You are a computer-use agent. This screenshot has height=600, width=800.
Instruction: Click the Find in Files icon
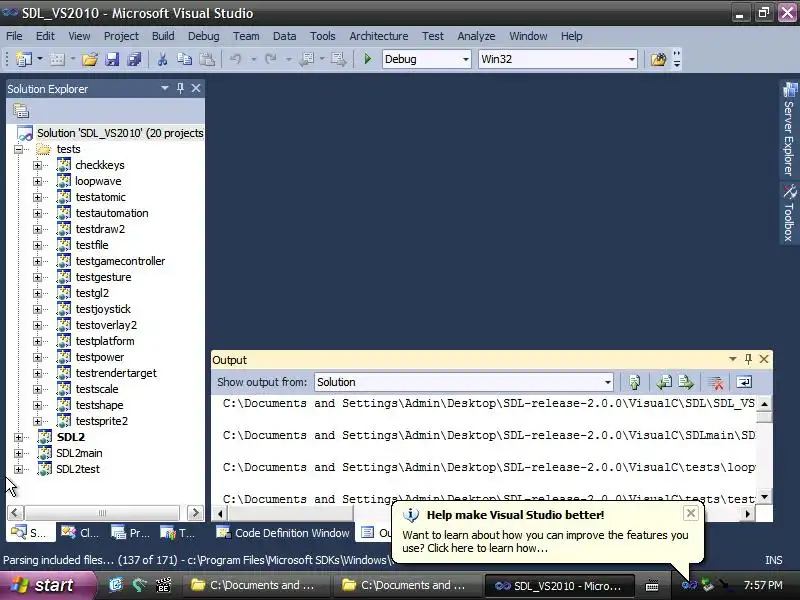[658, 59]
